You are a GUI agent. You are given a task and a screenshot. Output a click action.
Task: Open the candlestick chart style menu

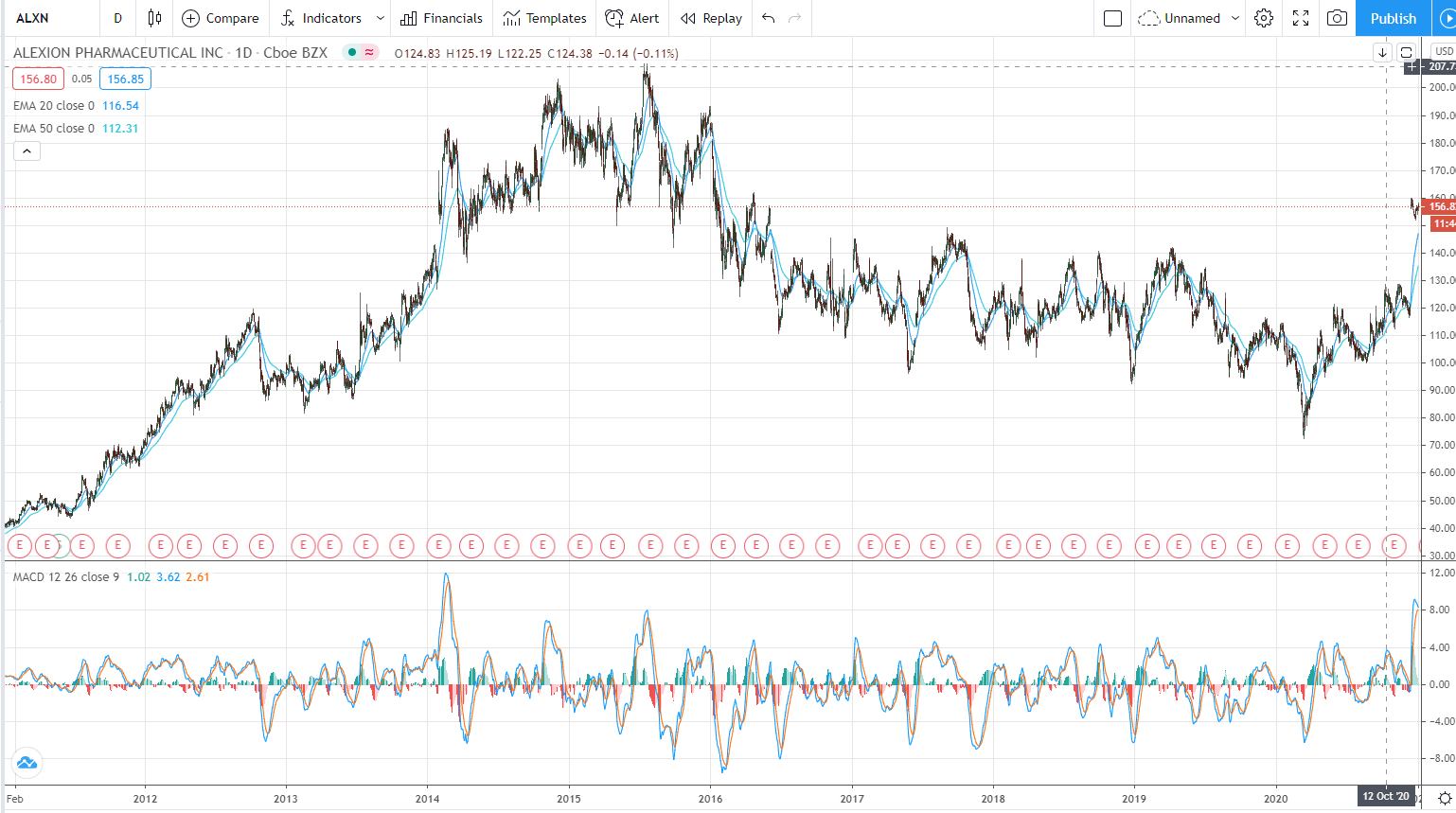click(154, 18)
